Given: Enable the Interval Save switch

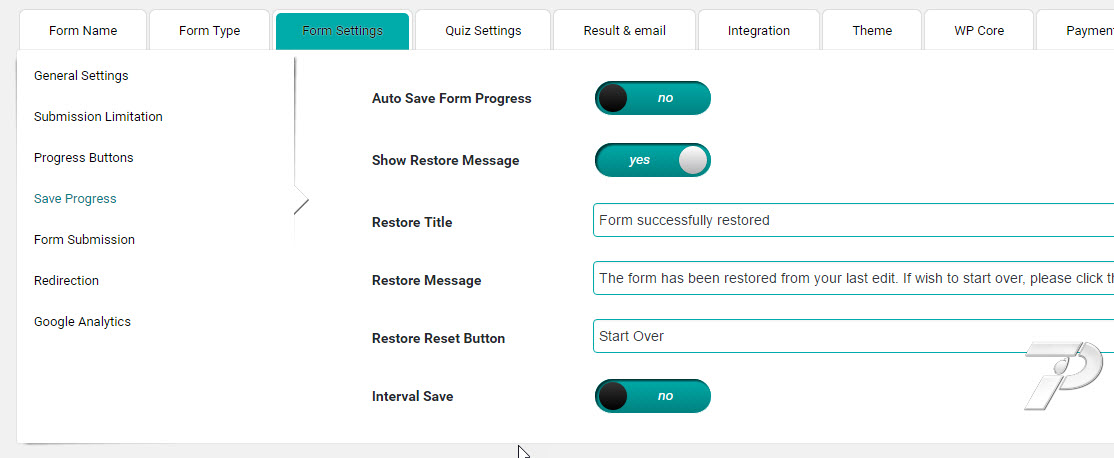Looking at the screenshot, I should (652, 396).
